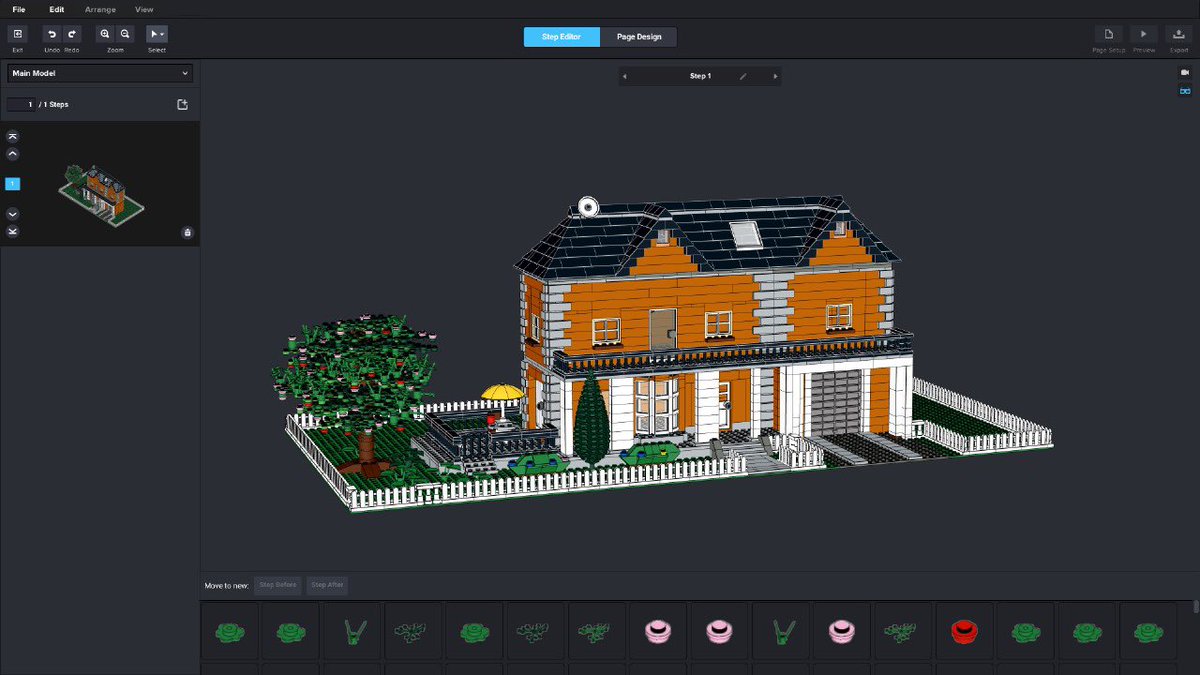
Task: Jump to the first step in the step list
Action: click(x=12, y=136)
